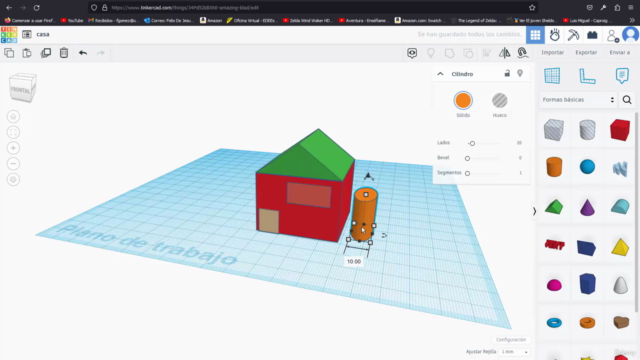Click the Home view button
Image resolution: width=640 pixels, height=360 pixels.
tap(13, 117)
